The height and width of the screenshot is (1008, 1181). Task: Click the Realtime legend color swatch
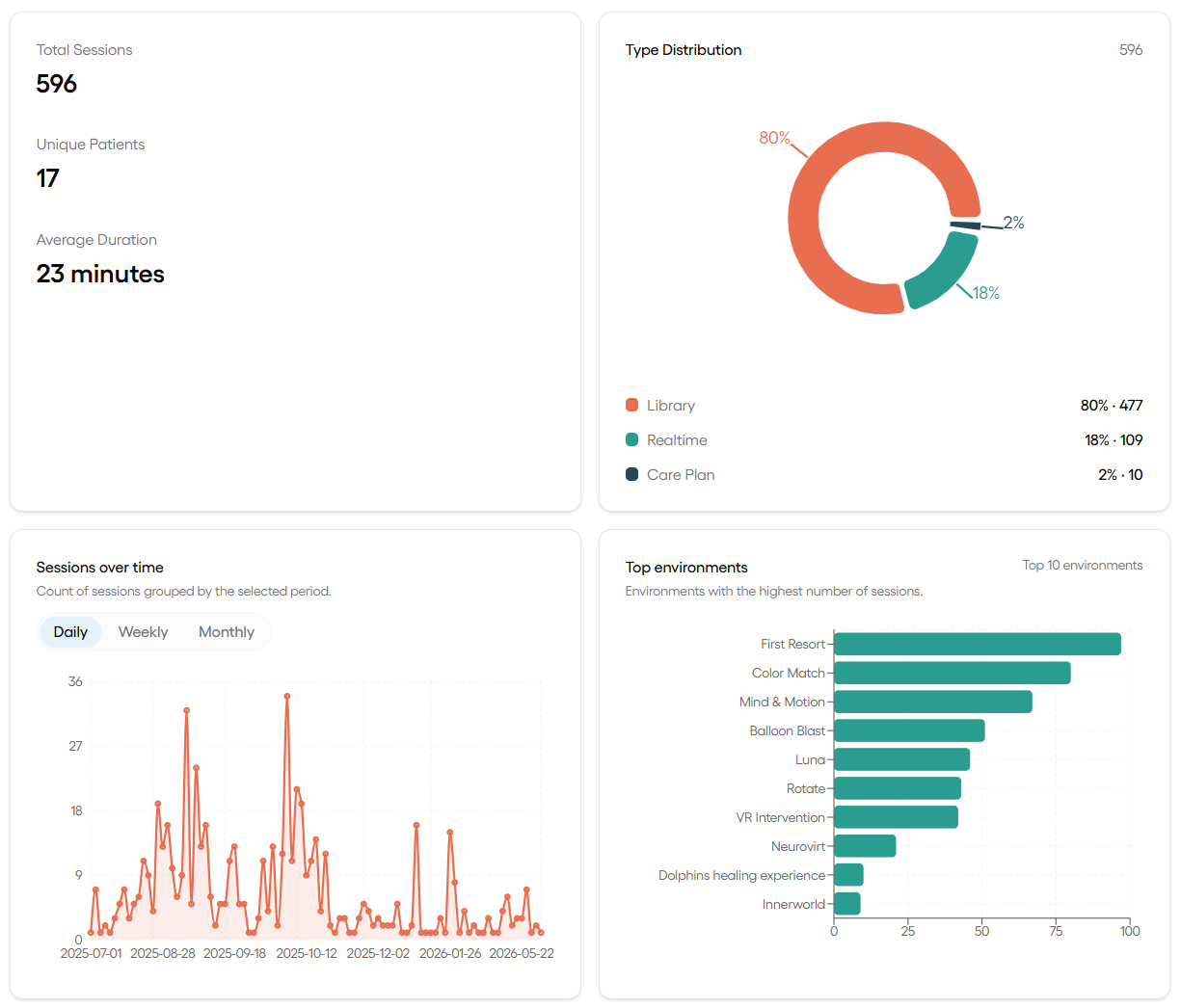tap(631, 439)
